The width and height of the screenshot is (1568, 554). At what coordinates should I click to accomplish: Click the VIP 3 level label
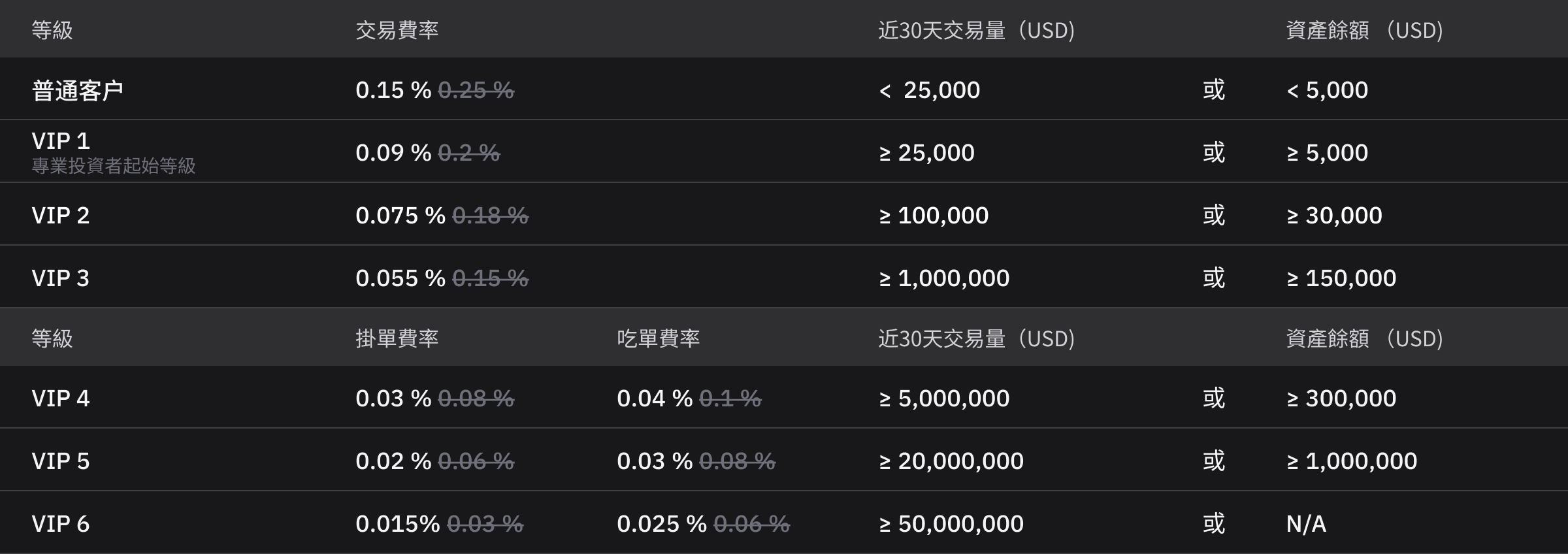(x=61, y=278)
